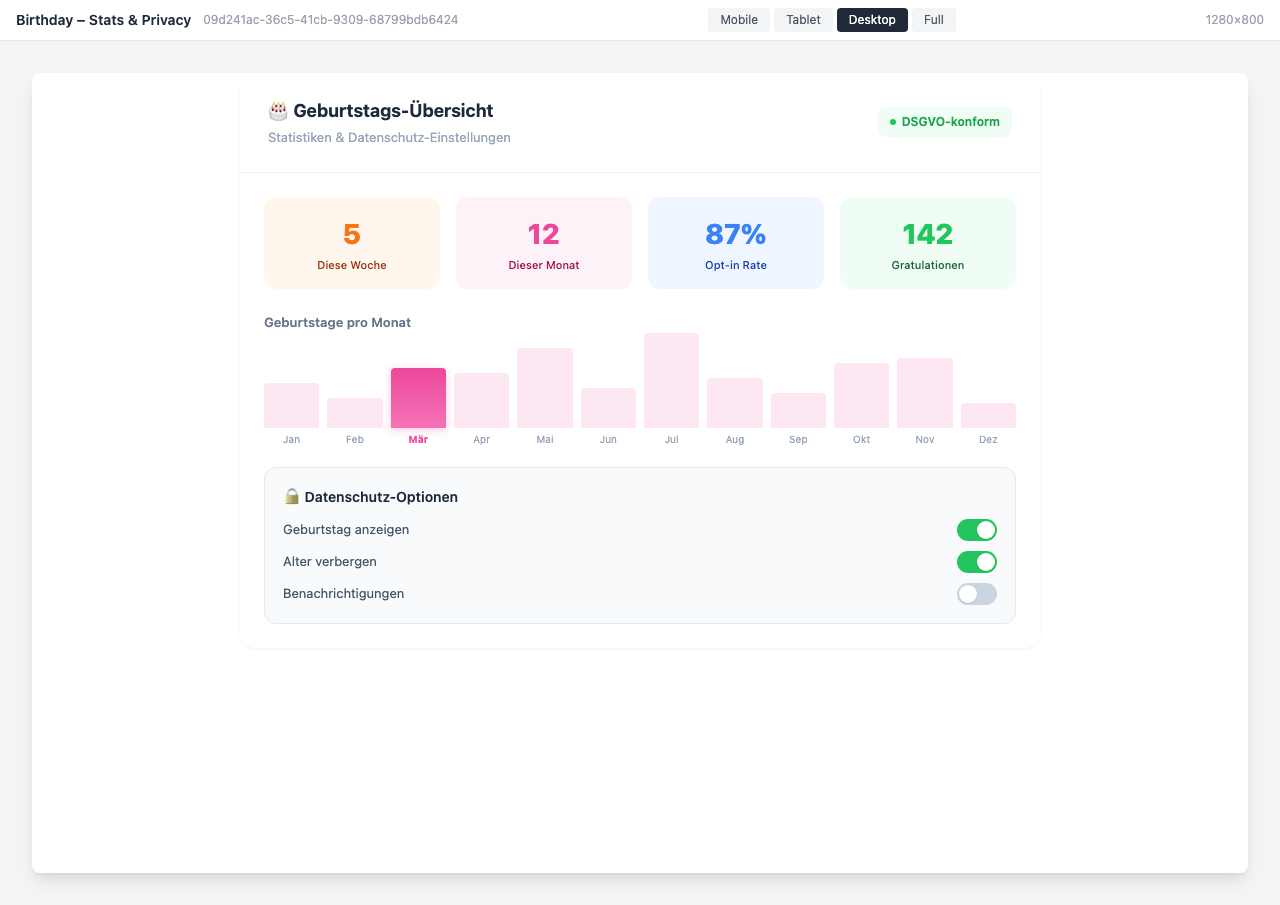
Task: Click the Dez bar in the chart
Action: tap(988, 414)
